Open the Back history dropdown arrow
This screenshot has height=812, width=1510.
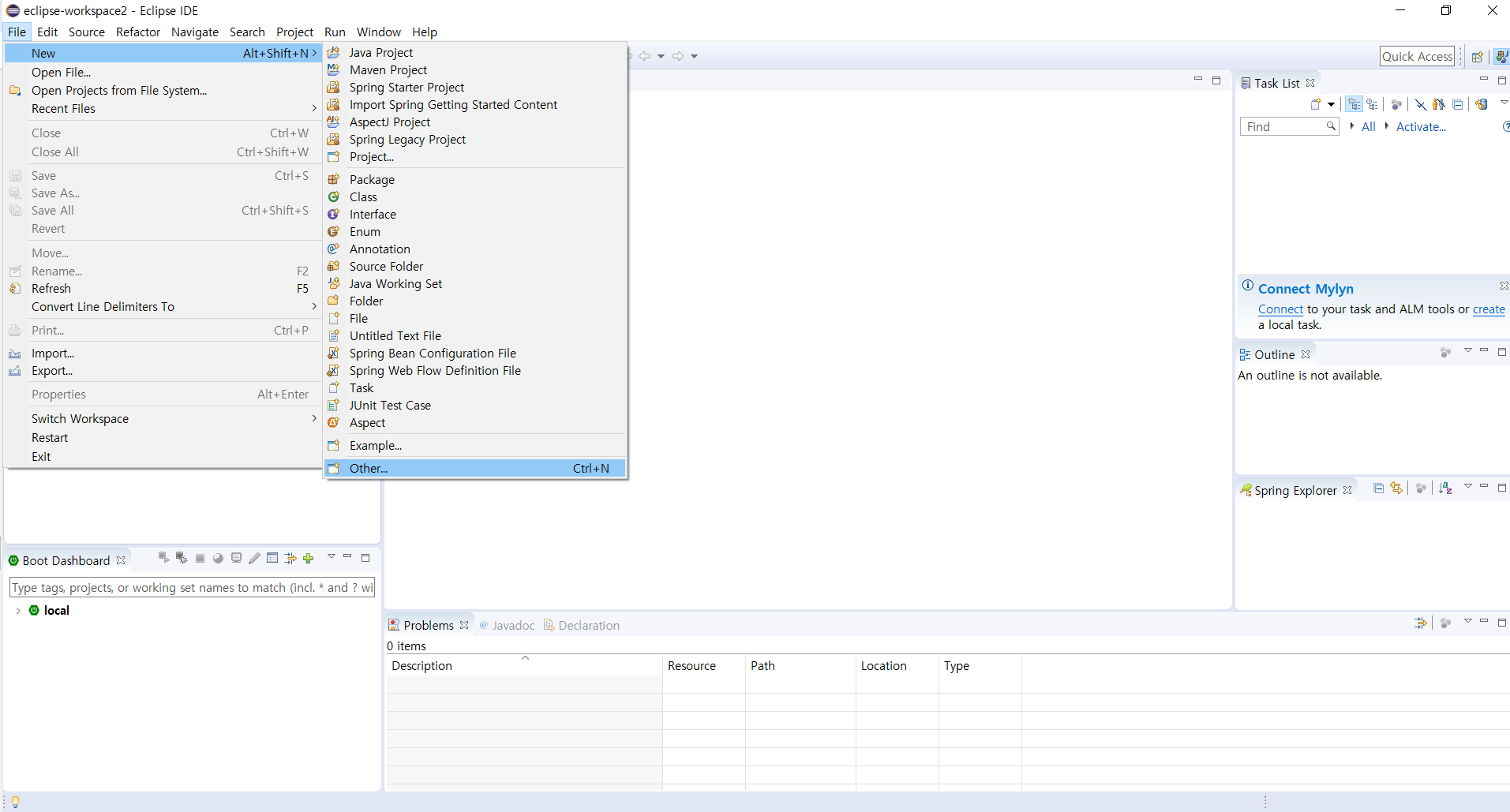click(661, 56)
